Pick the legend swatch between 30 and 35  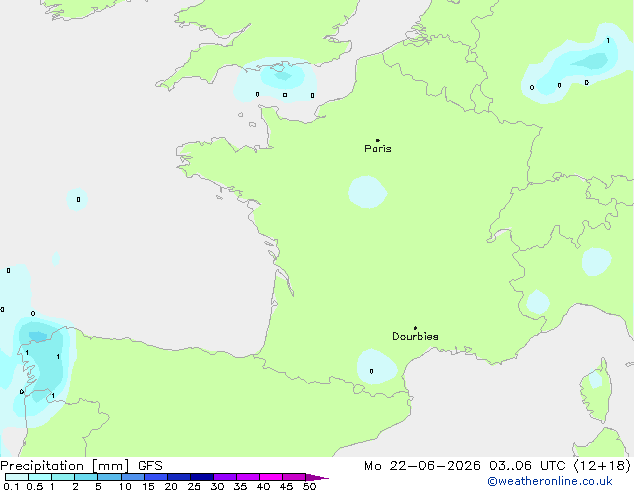224,477
